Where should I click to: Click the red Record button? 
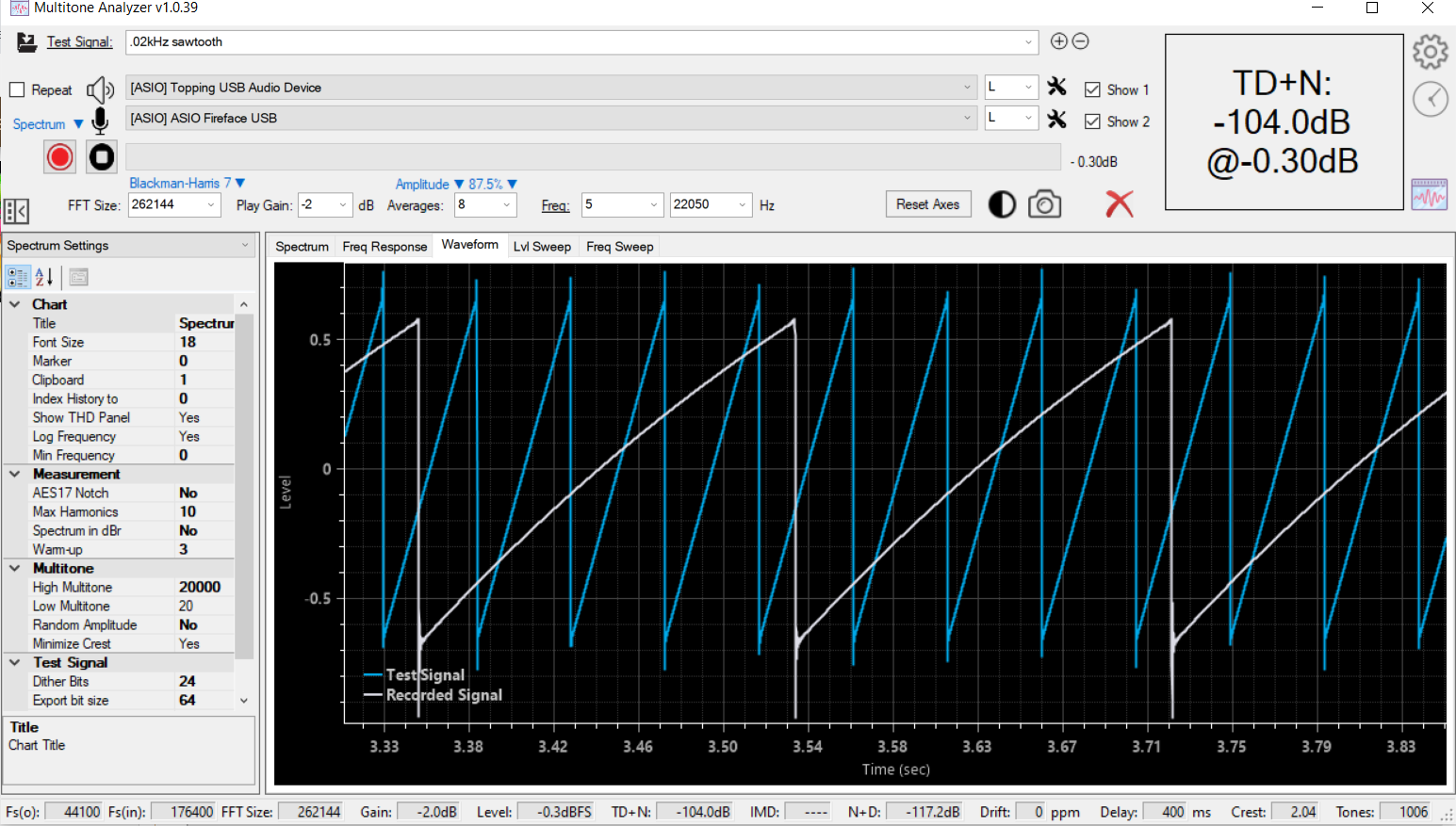(x=59, y=157)
